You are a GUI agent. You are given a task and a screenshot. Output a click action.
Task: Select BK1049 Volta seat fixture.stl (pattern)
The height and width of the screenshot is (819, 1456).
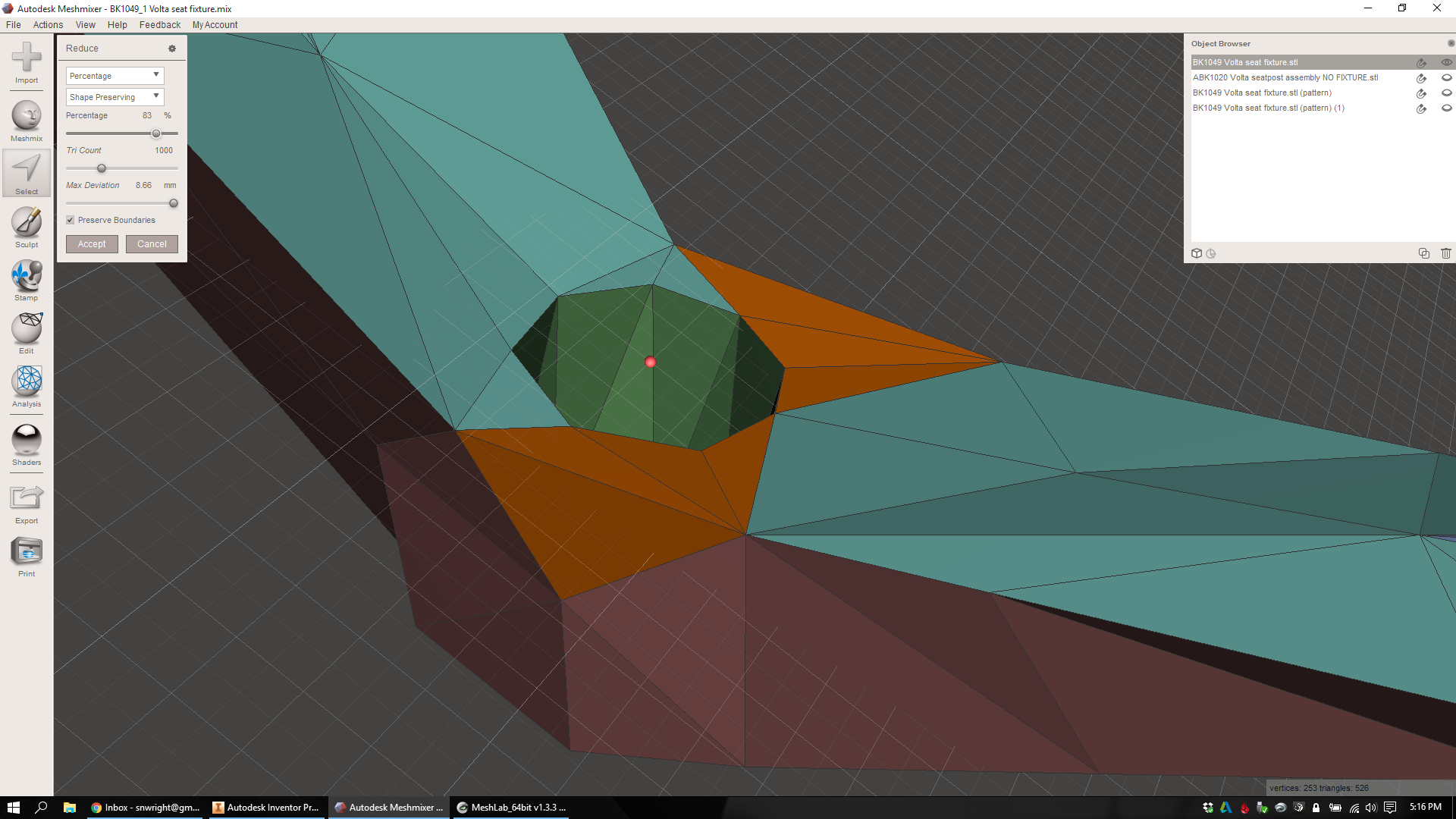(1262, 93)
